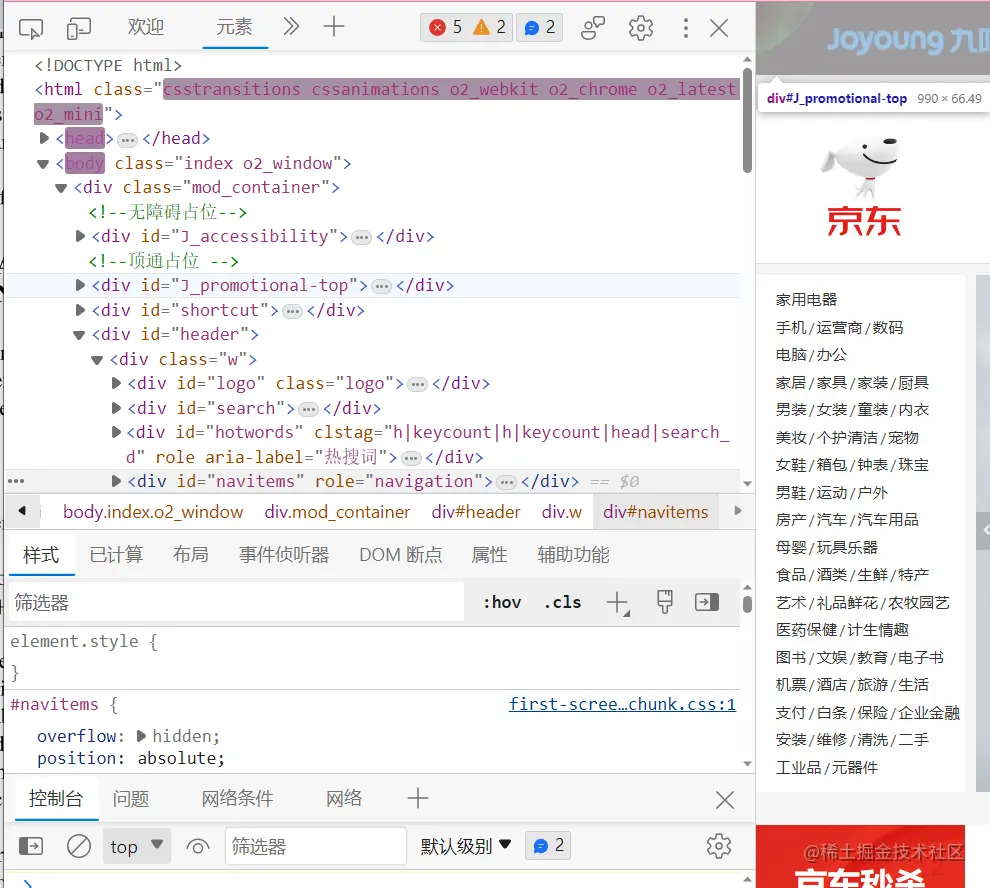This screenshot has height=888, width=990.
Task: Select breadcrumb div#header
Action: 476,512
